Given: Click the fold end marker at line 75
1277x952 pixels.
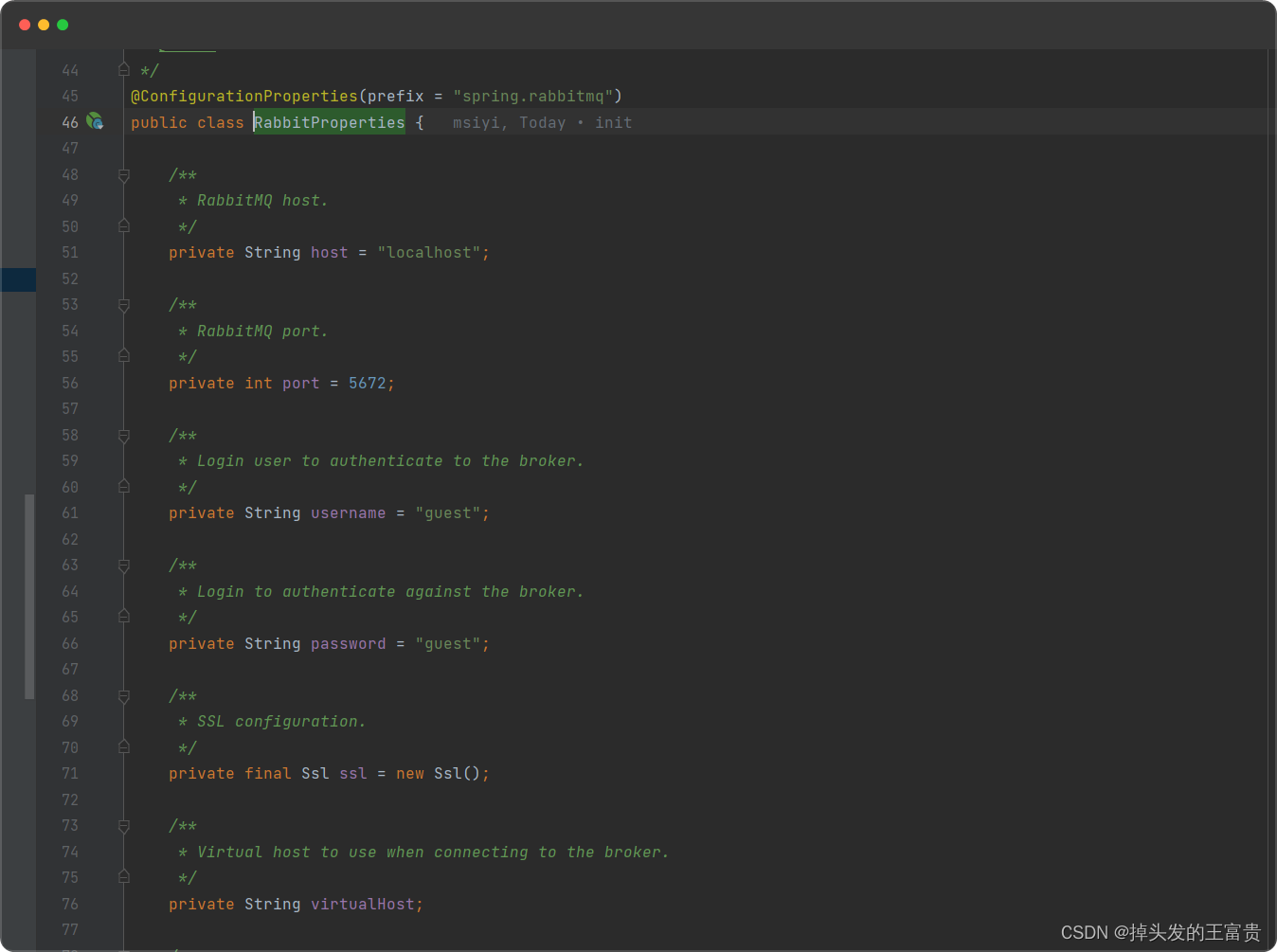Looking at the screenshot, I should point(124,876).
